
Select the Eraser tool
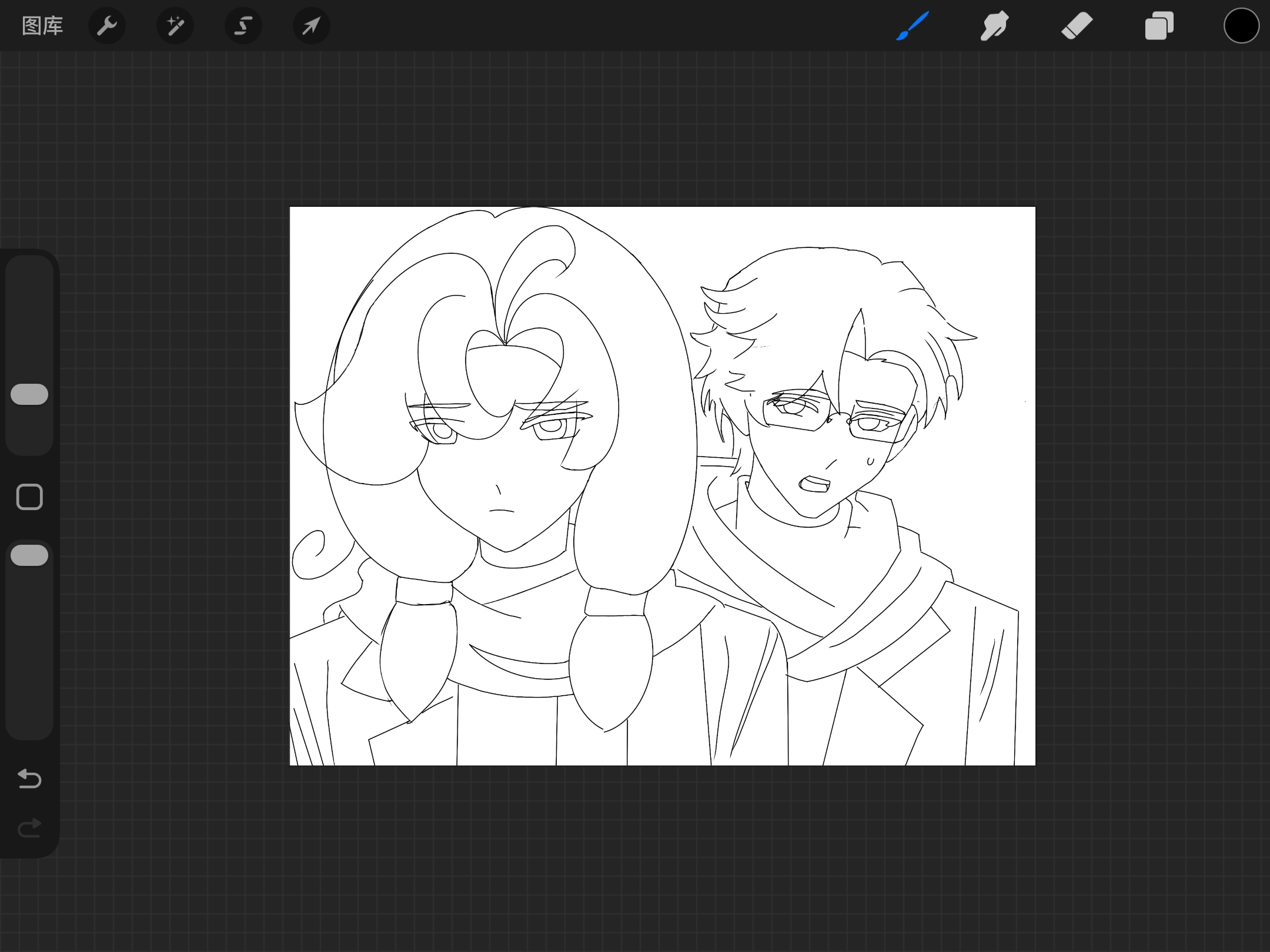[1077, 26]
